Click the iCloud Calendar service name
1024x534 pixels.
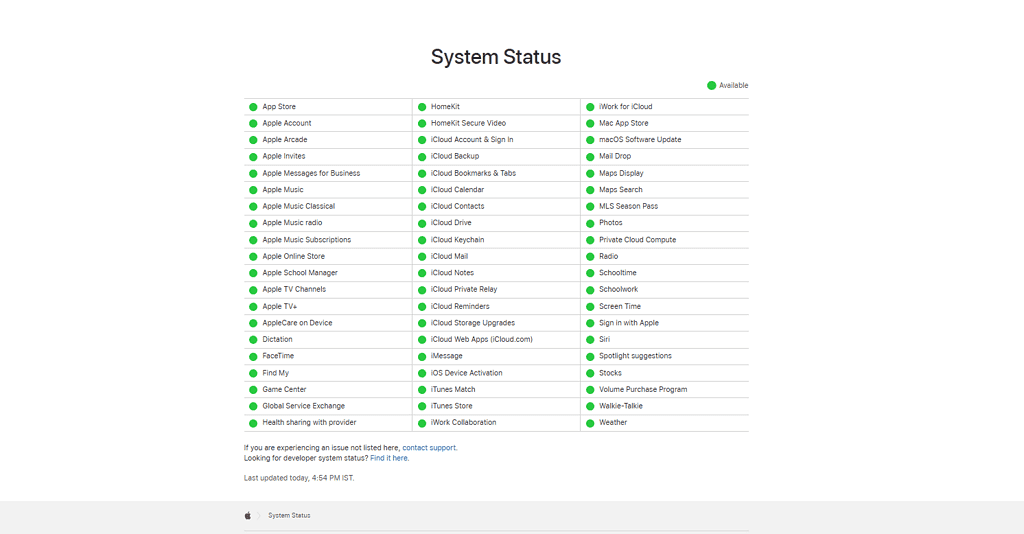[x=457, y=189]
